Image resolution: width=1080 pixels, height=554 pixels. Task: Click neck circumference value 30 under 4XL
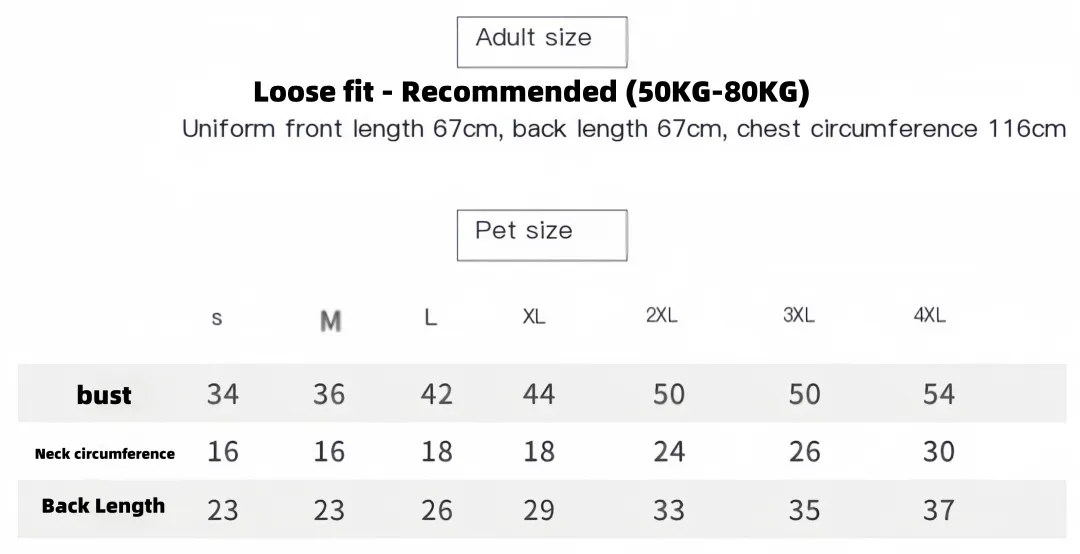[939, 452]
